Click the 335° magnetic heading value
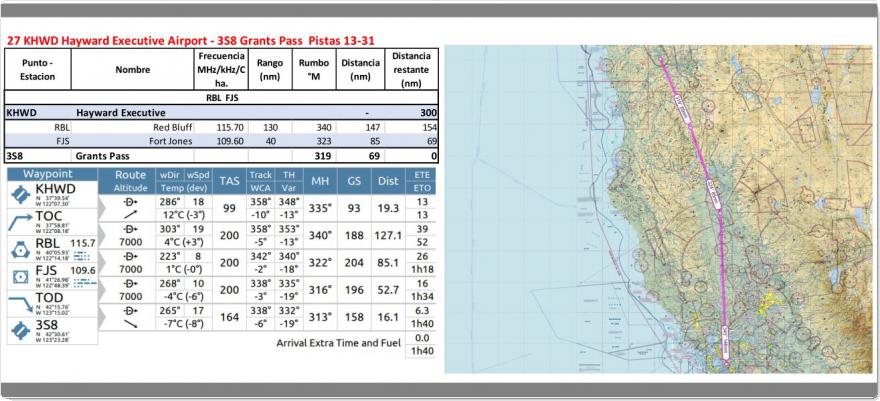 [x=320, y=209]
